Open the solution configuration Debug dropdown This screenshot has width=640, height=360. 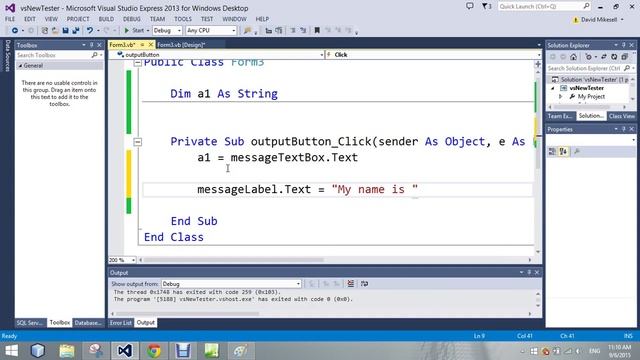pos(167,31)
